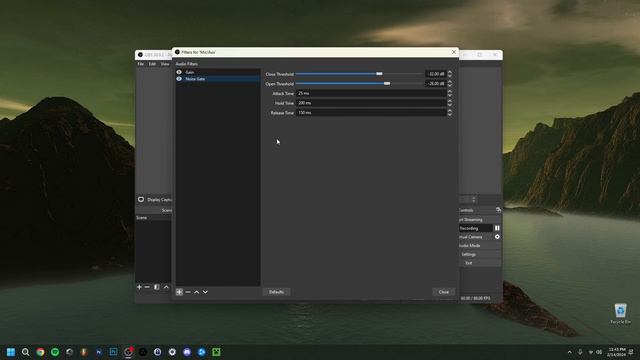Show hidden system tray icons chevron

(569, 352)
